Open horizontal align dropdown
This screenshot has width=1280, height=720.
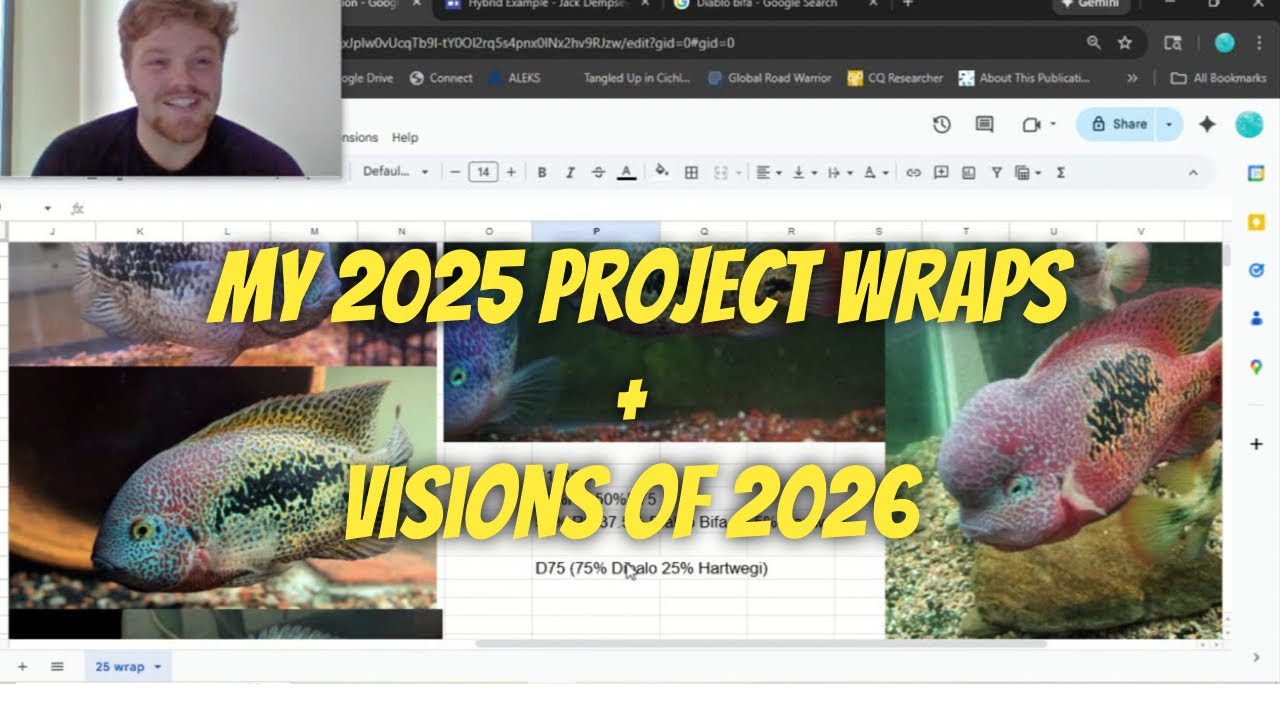769,172
